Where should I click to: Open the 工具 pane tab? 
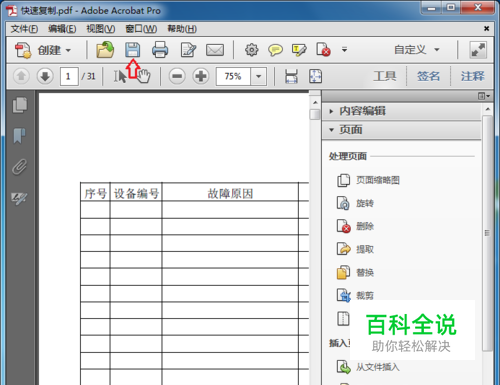coord(385,76)
